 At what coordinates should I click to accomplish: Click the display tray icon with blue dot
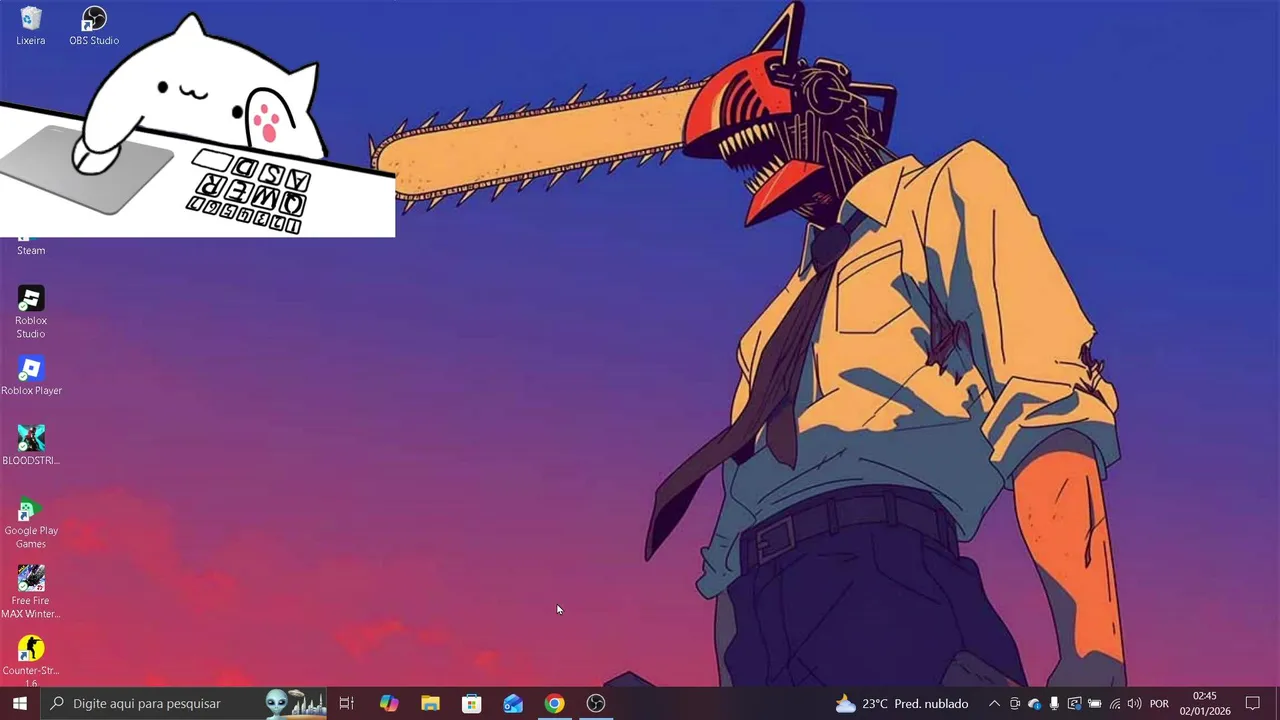coord(1074,704)
